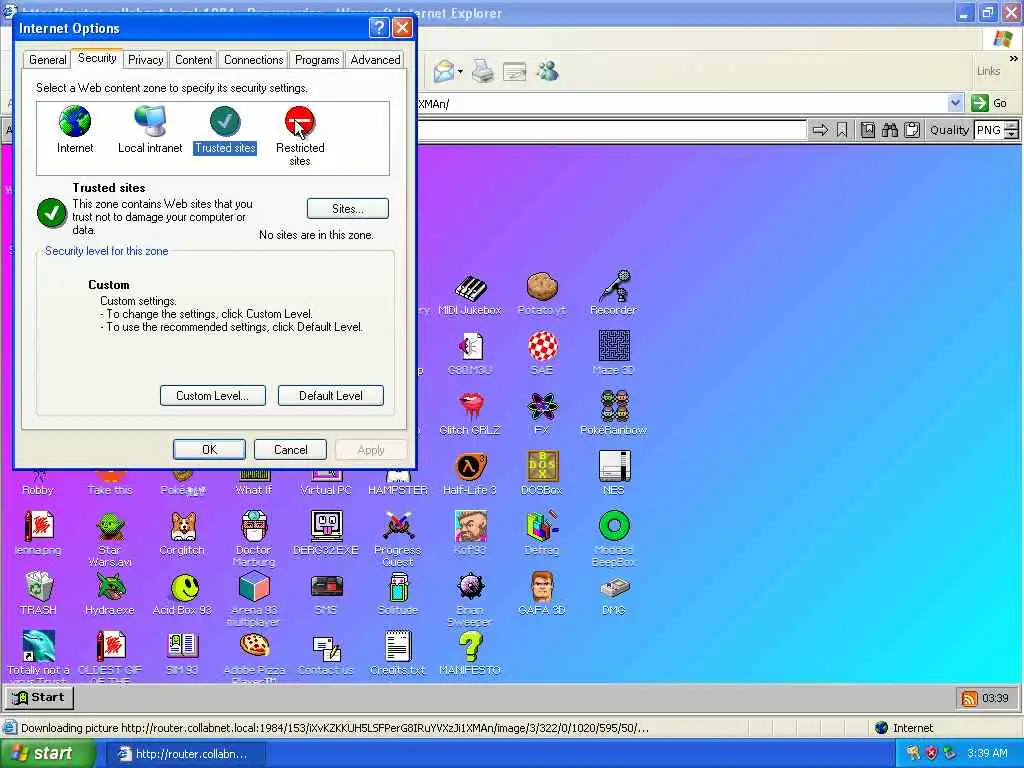Open the PokeRainbow icon
Viewport: 1024px width, 768px height.
tap(614, 406)
